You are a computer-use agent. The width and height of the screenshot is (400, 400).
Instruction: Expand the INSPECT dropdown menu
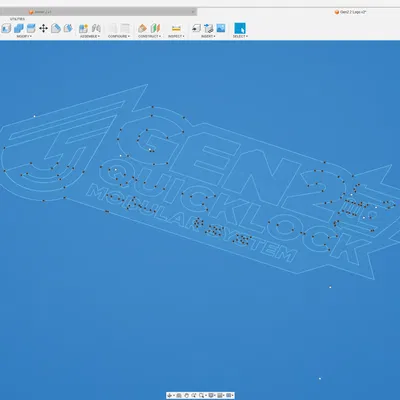tap(176, 36)
